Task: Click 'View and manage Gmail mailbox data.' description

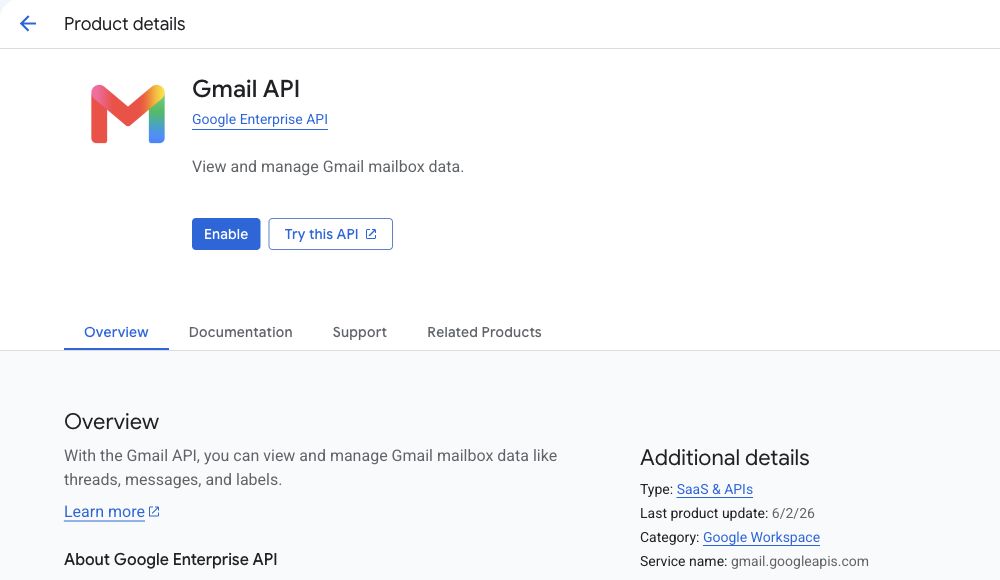Action: click(328, 167)
